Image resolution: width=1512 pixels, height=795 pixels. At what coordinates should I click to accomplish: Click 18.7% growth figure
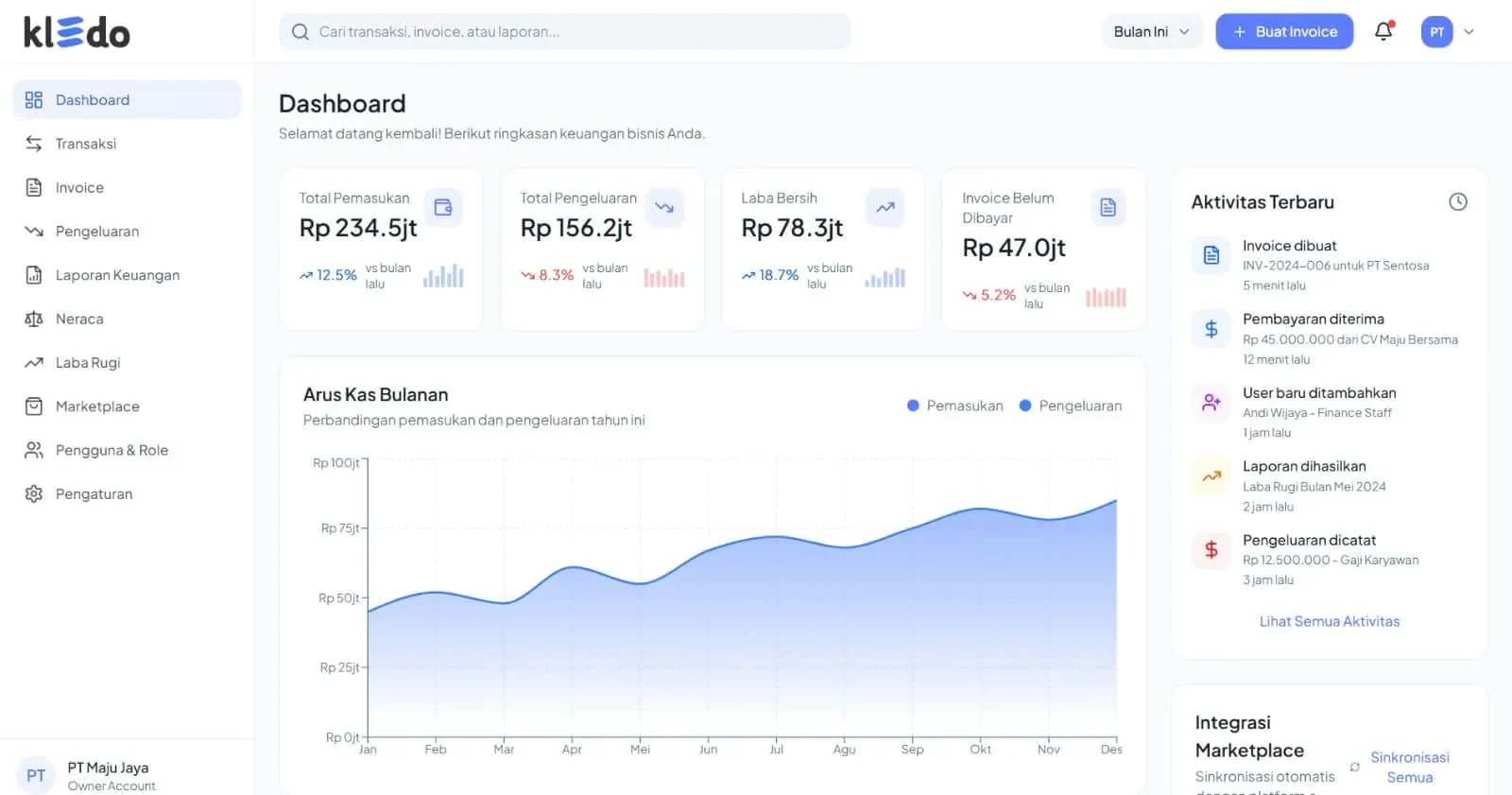[779, 275]
